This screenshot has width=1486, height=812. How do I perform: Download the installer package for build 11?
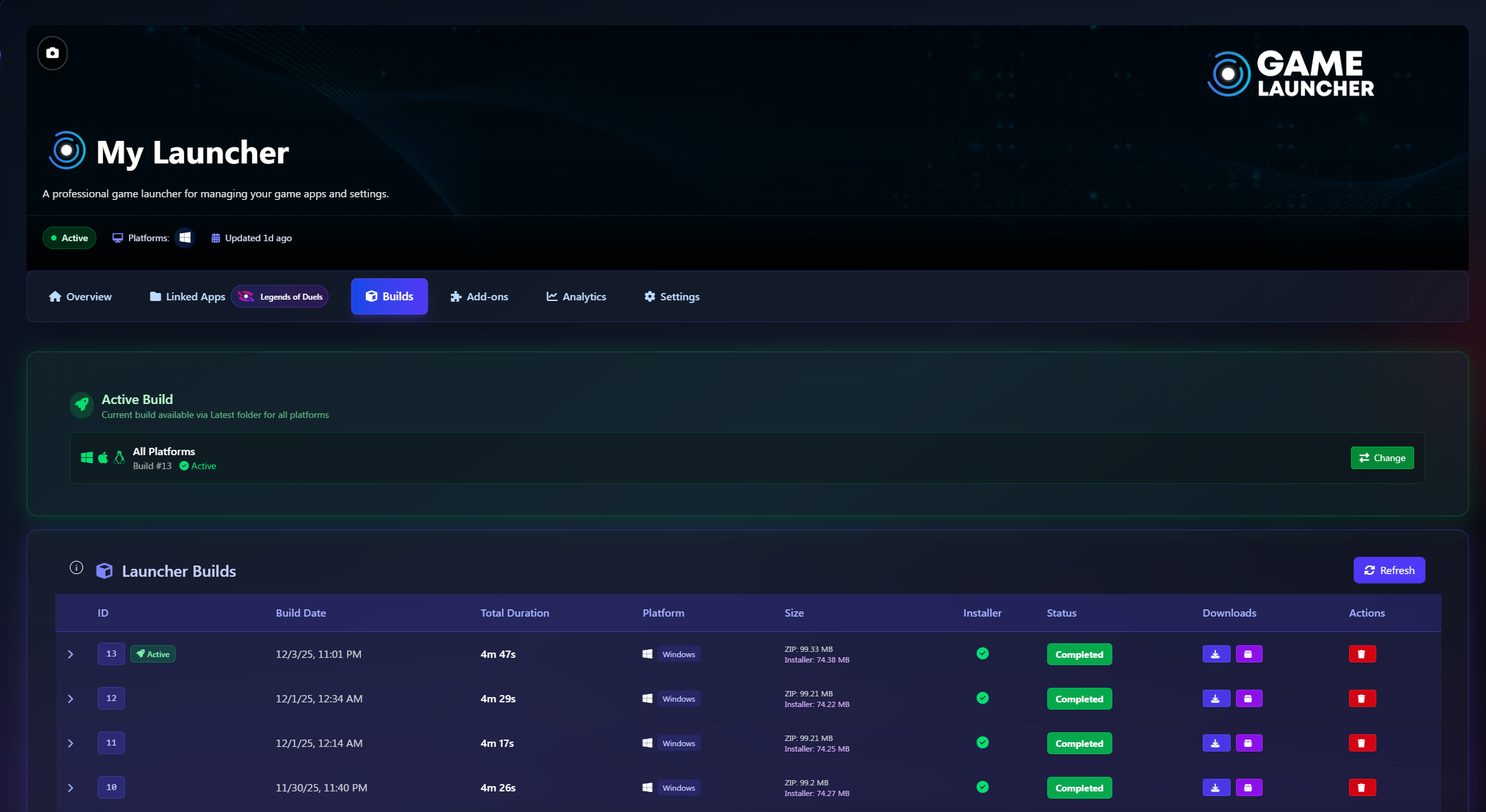click(x=1248, y=744)
